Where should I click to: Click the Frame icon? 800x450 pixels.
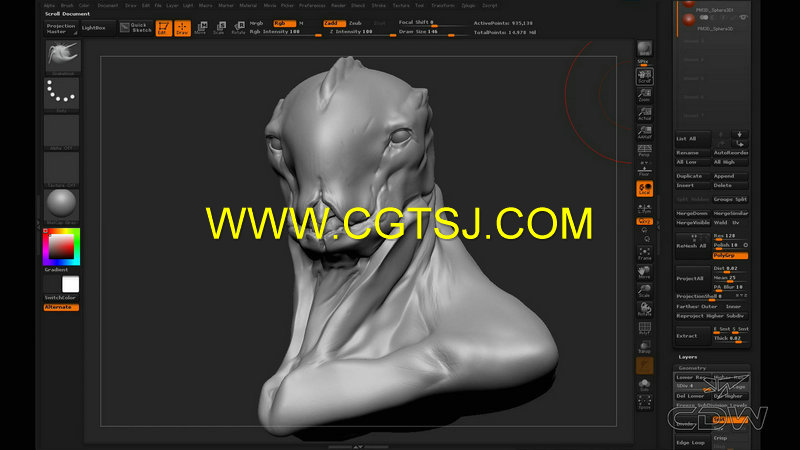pos(644,254)
